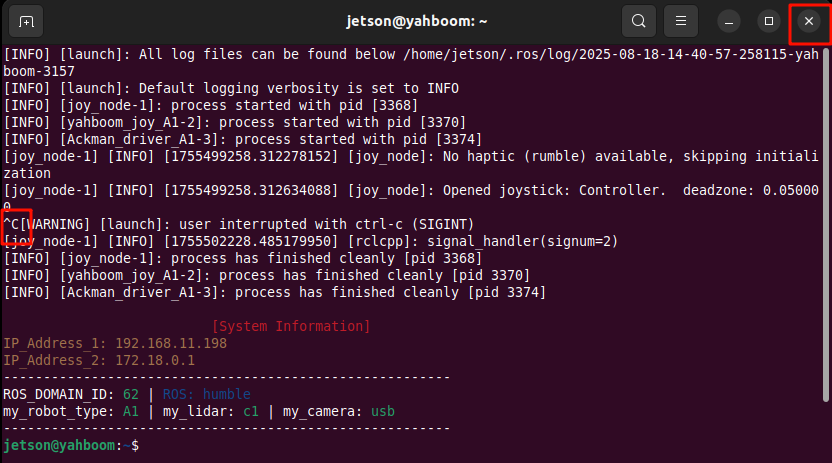Click the my_lidar value c1
Image resolution: width=832 pixels, height=463 pixels.
tap(250, 411)
